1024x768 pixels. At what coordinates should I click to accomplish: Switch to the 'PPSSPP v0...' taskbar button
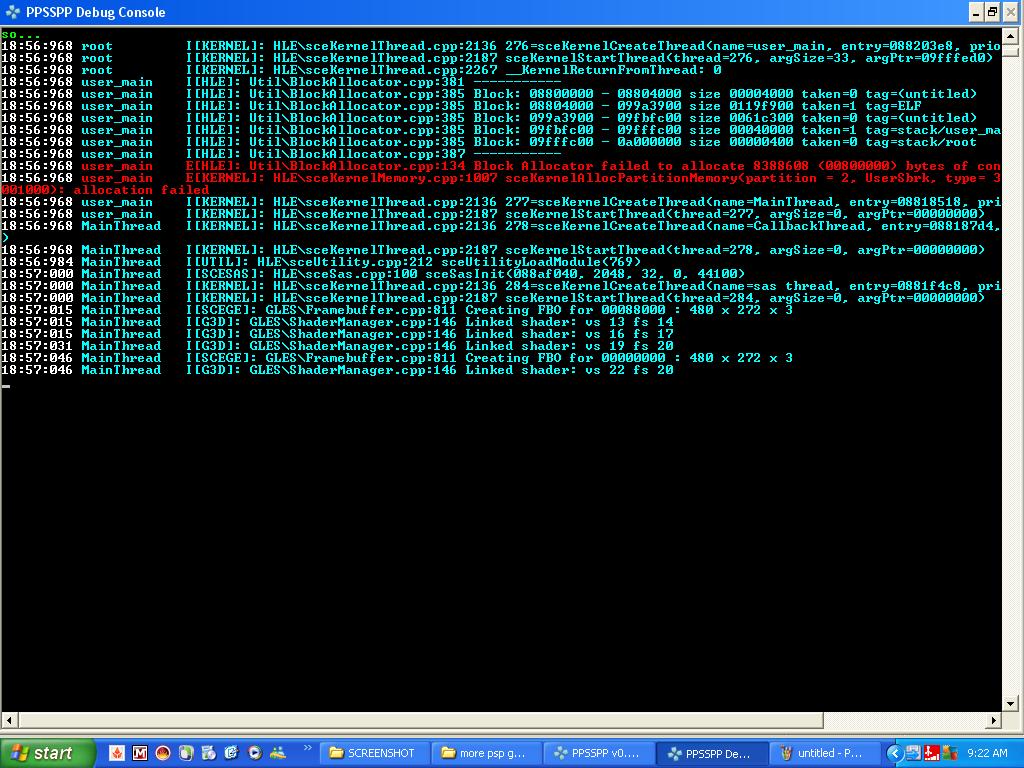[599, 753]
